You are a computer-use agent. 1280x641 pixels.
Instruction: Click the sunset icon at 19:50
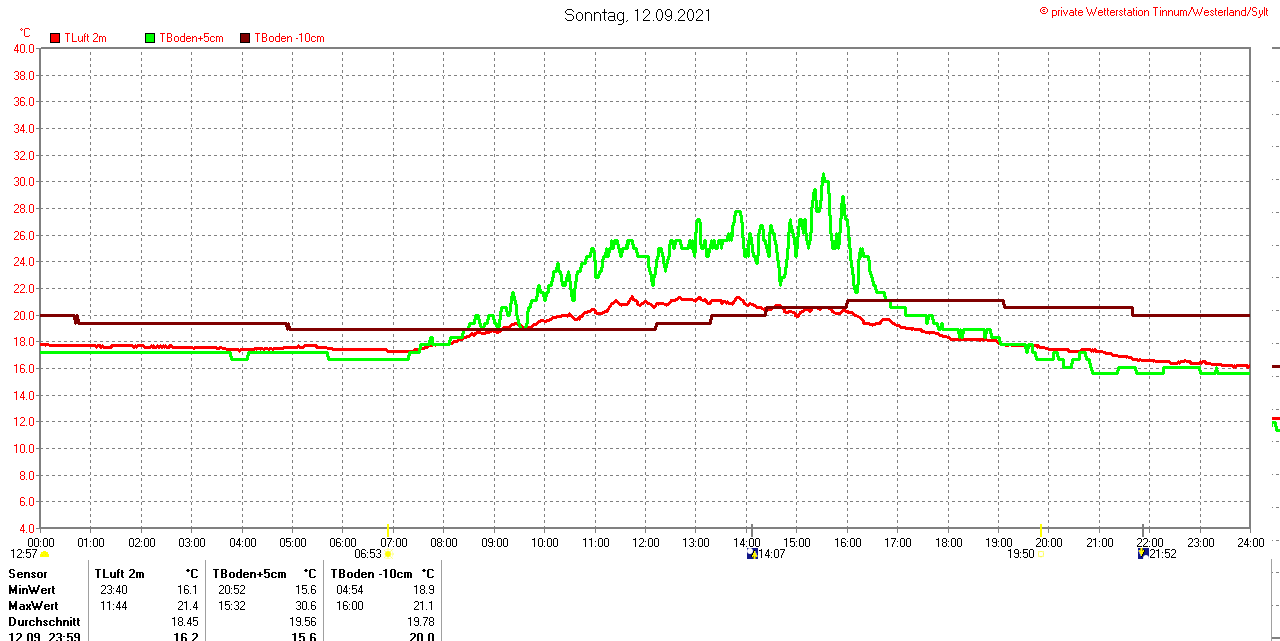[1041, 554]
